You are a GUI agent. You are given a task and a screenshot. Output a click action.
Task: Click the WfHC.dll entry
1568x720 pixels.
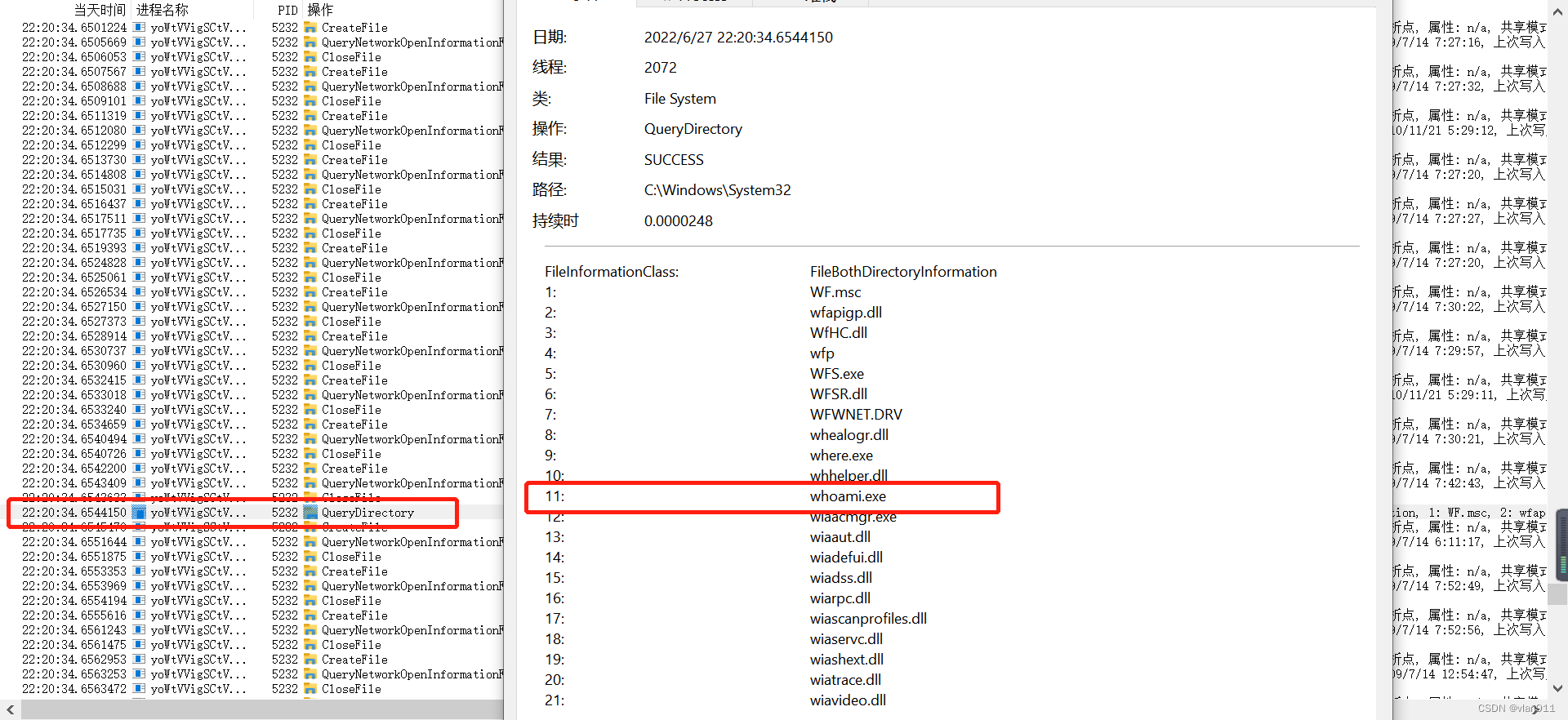839,333
